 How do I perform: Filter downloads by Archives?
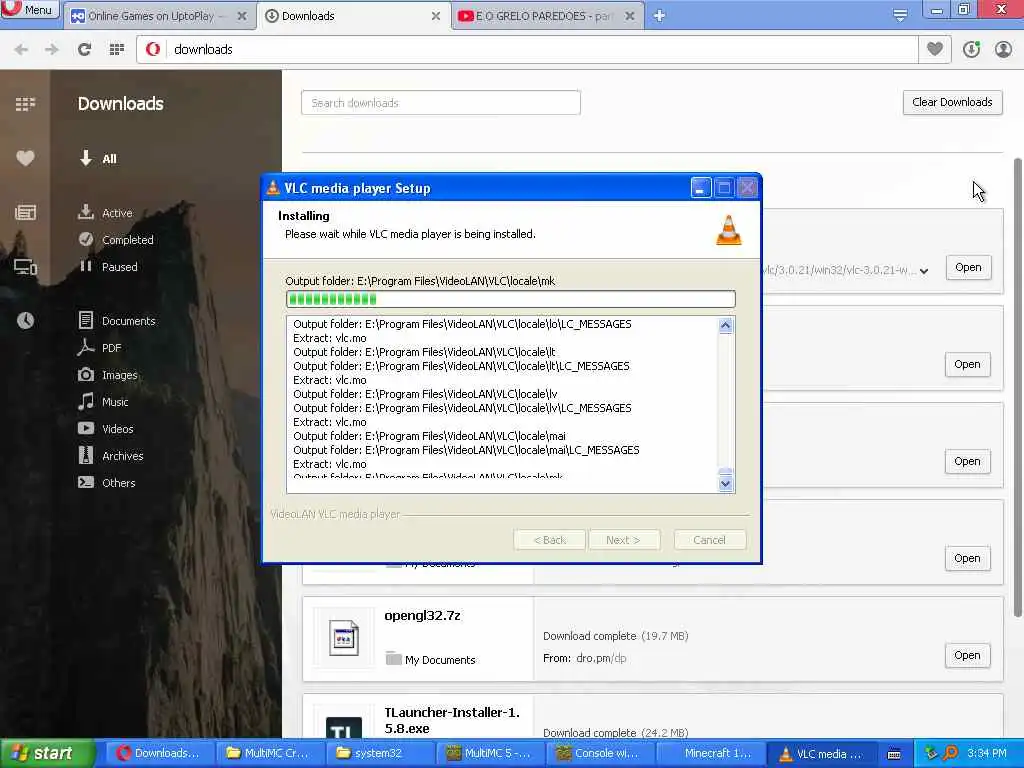[x=110, y=455]
